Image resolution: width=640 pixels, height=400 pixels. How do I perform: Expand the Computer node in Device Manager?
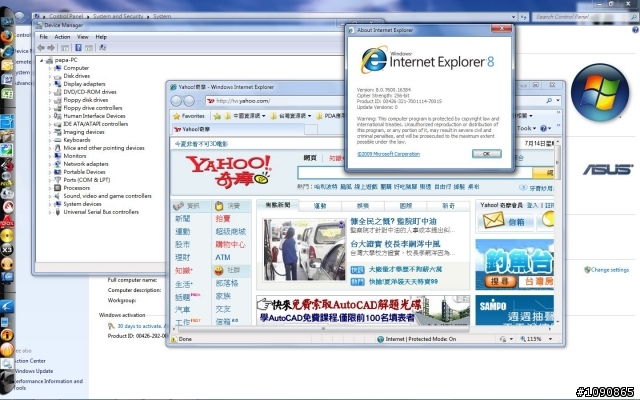coord(50,68)
